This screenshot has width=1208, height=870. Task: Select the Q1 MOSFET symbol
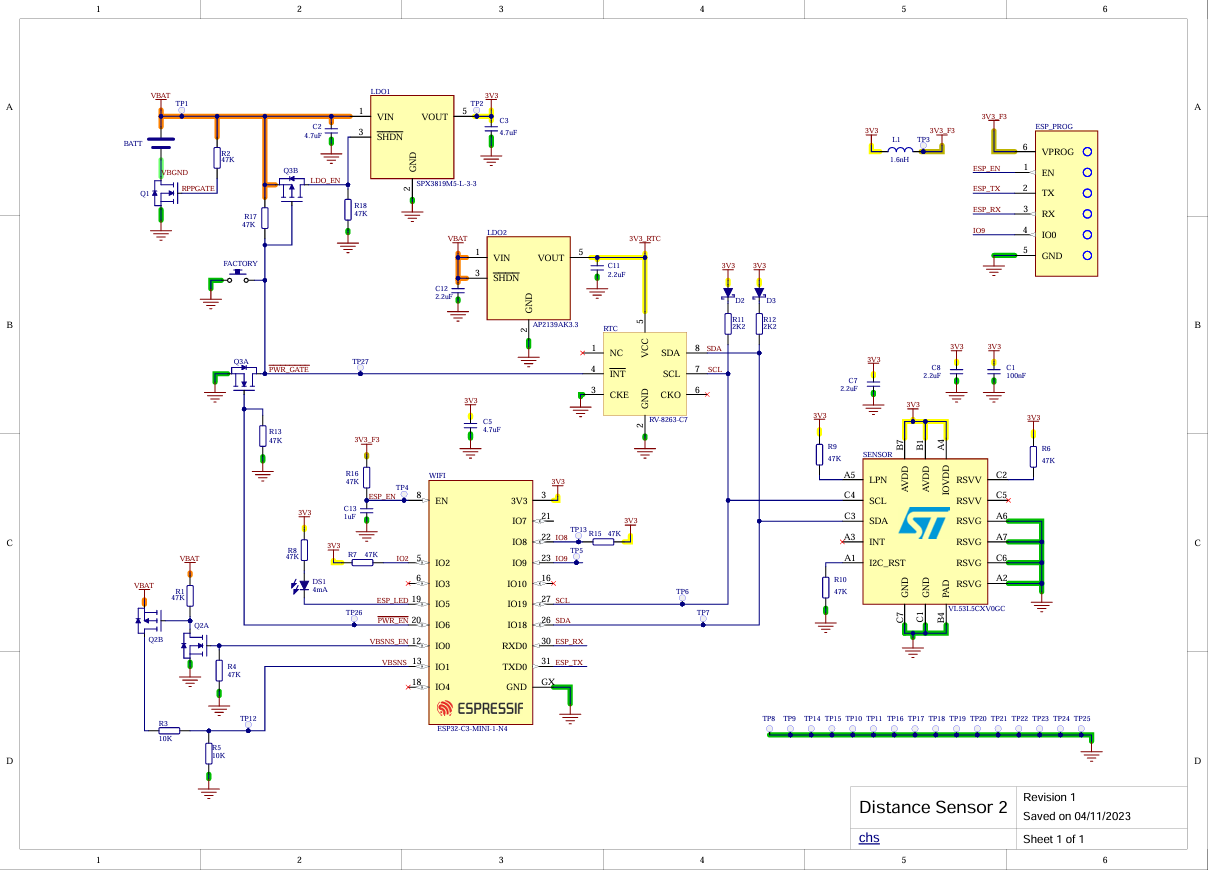point(162,194)
